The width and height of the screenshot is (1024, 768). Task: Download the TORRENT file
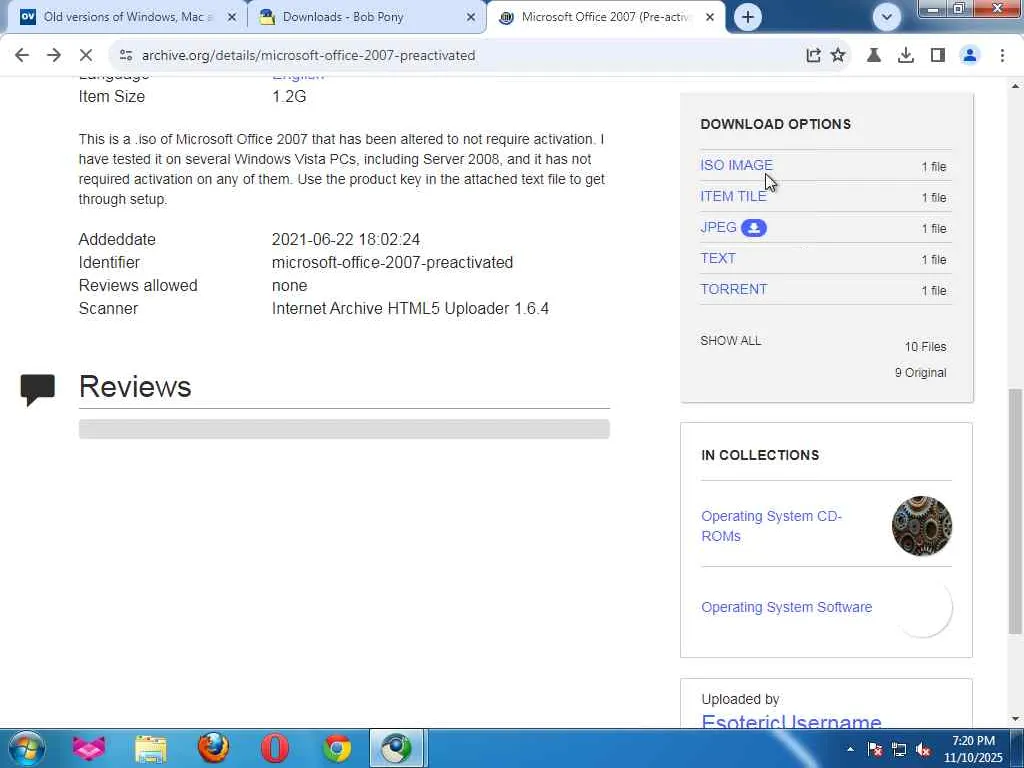(x=733, y=289)
